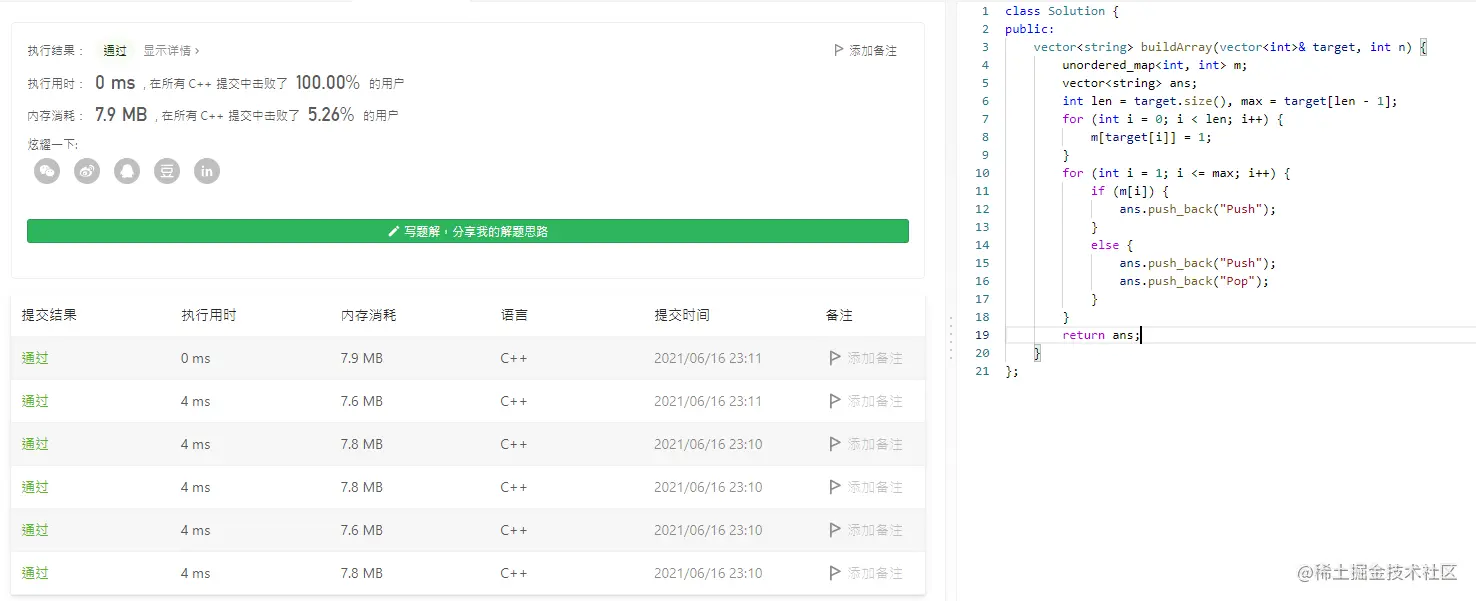Add note to the 0 ms submission row
The height and width of the screenshot is (601, 1476).
point(866,358)
